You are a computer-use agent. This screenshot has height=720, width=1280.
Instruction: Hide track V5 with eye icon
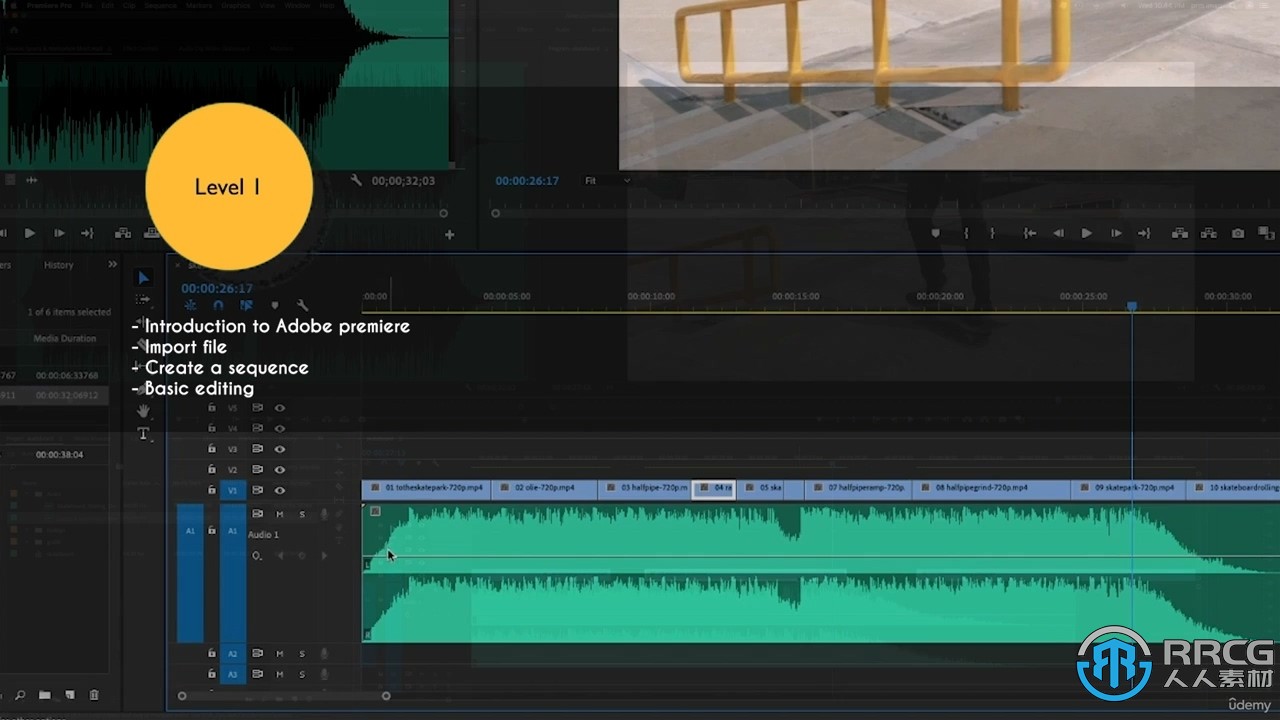tap(280, 408)
